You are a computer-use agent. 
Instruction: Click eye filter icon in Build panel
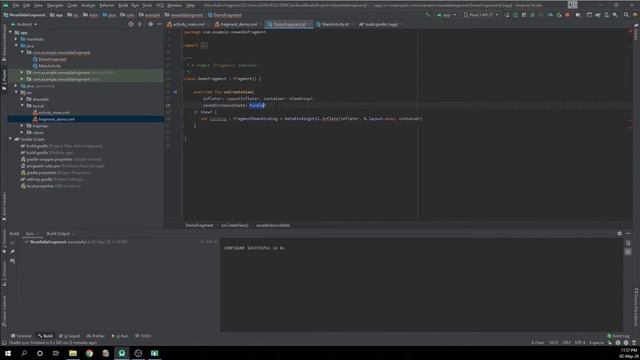[13, 260]
